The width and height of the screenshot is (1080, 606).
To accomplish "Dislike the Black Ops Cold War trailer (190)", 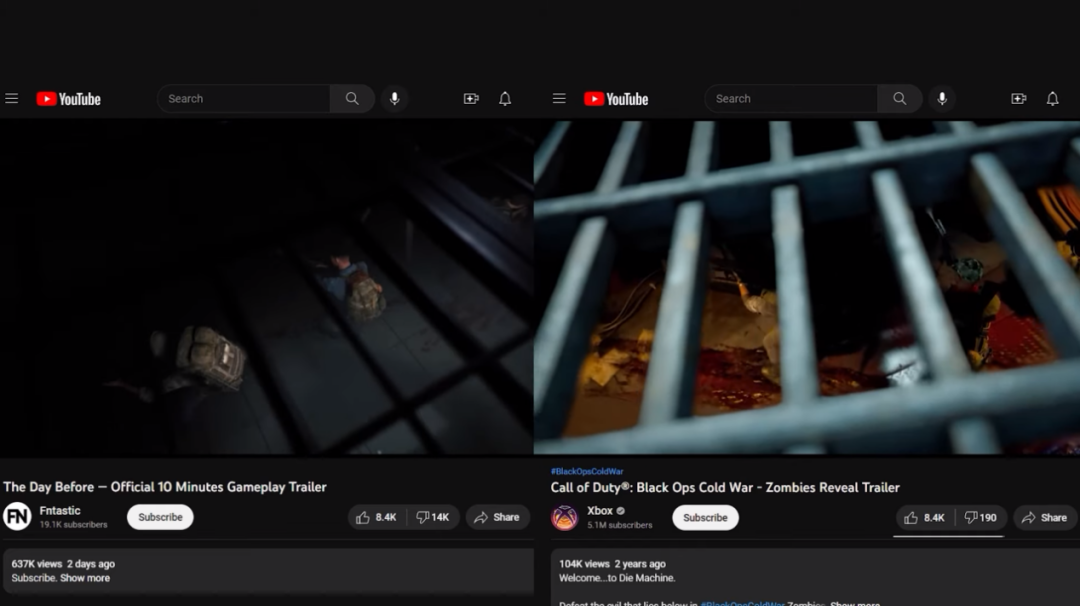I will 981,518.
